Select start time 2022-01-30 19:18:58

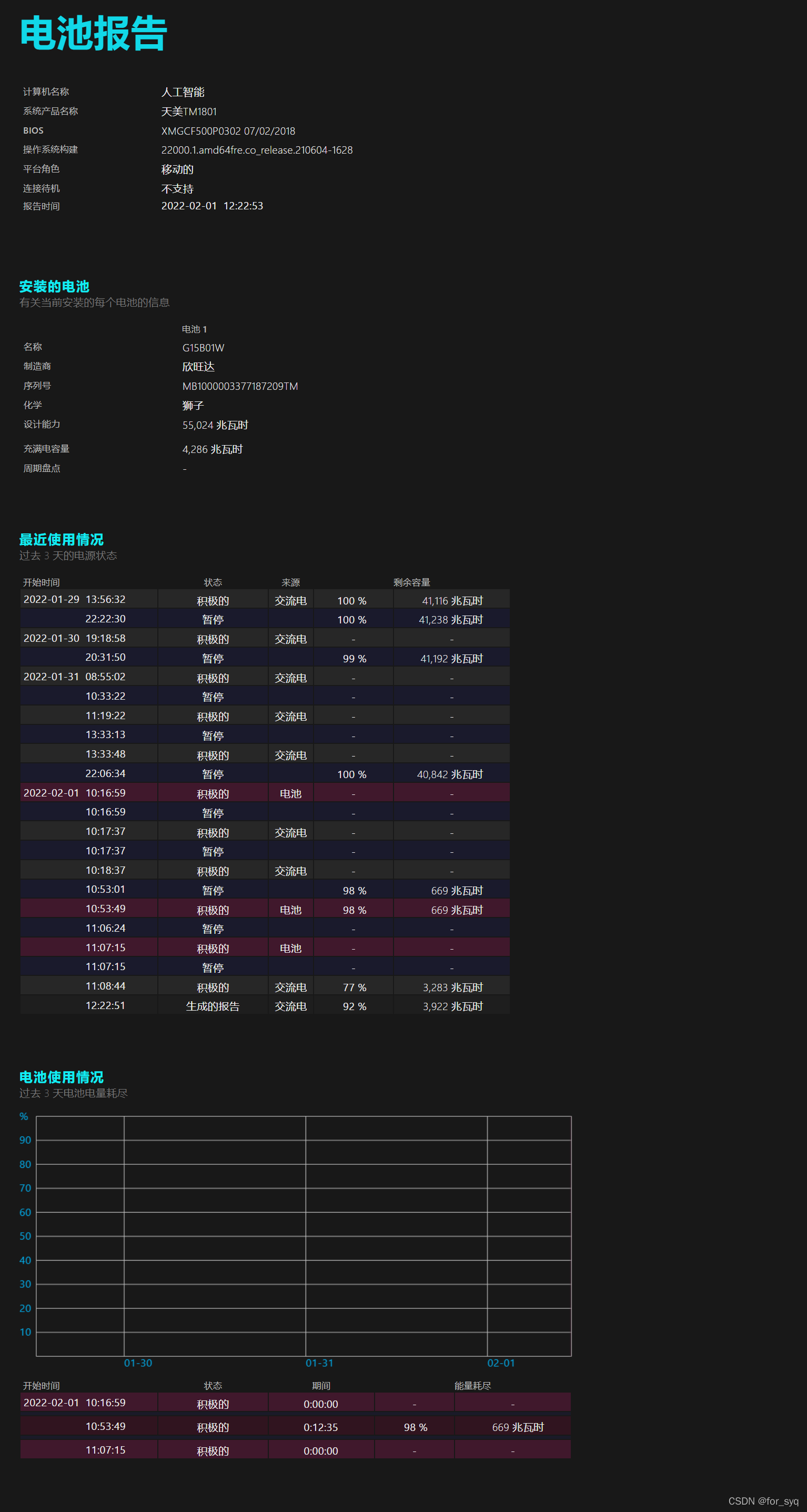[x=75, y=638]
